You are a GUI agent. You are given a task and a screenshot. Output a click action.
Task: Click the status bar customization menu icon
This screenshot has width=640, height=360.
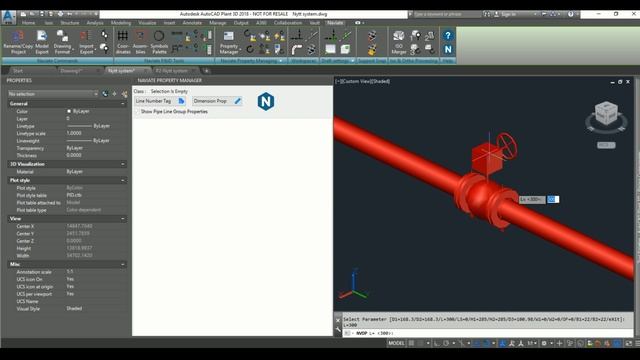coord(637,343)
